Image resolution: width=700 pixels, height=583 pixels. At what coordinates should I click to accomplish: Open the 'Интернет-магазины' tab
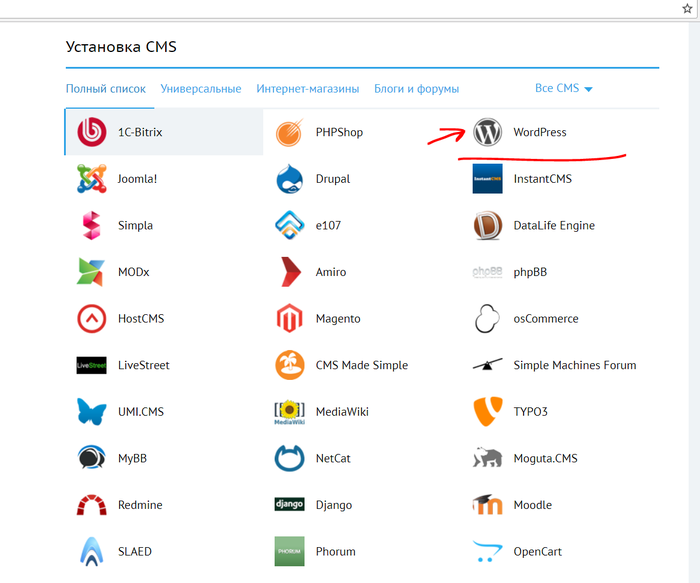[x=308, y=89]
